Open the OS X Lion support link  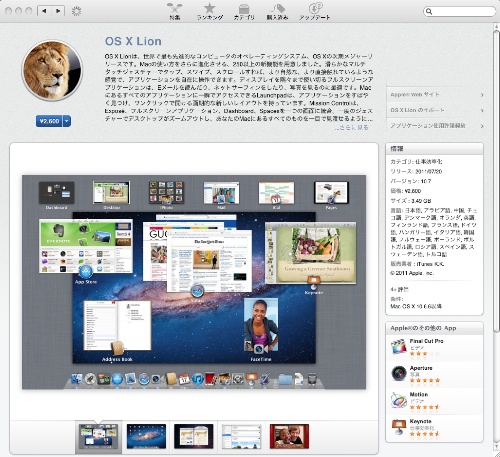click(x=417, y=110)
